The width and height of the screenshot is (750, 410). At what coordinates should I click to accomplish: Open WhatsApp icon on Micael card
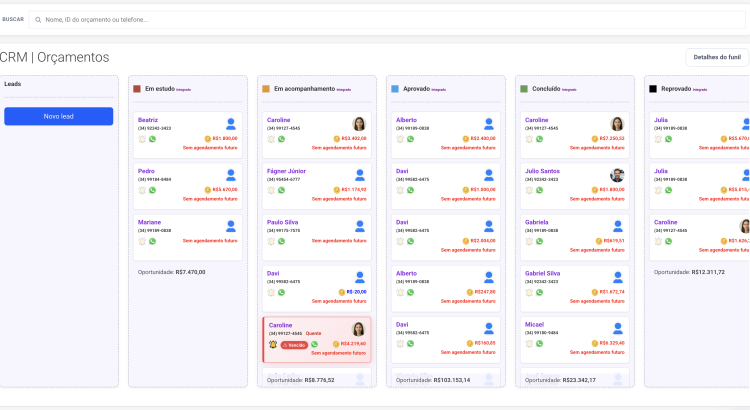click(x=539, y=344)
